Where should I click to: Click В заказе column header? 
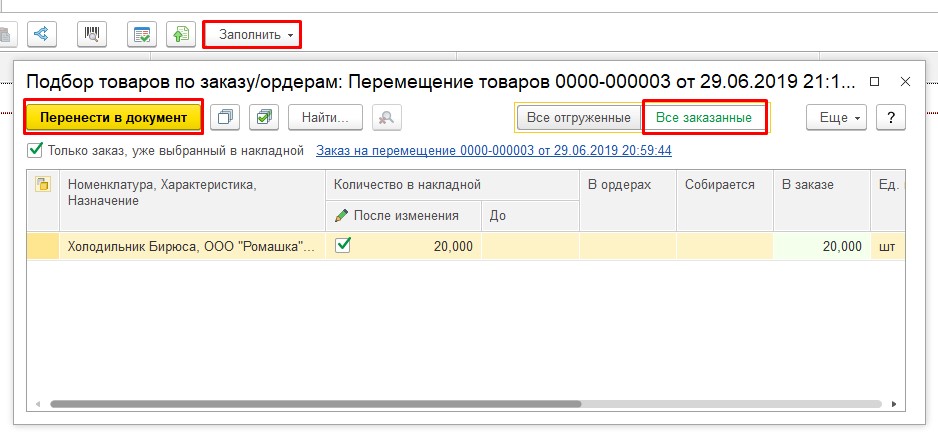coord(822,200)
